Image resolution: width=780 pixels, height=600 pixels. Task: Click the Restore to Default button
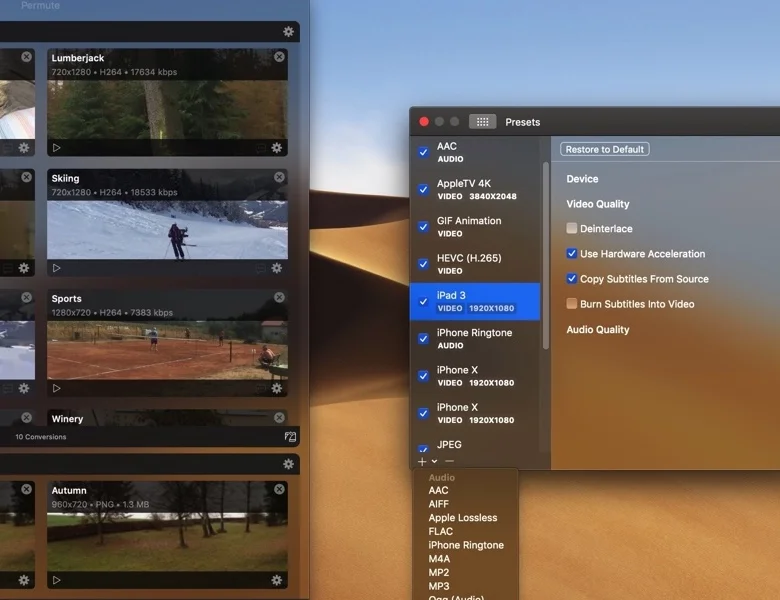(x=604, y=149)
